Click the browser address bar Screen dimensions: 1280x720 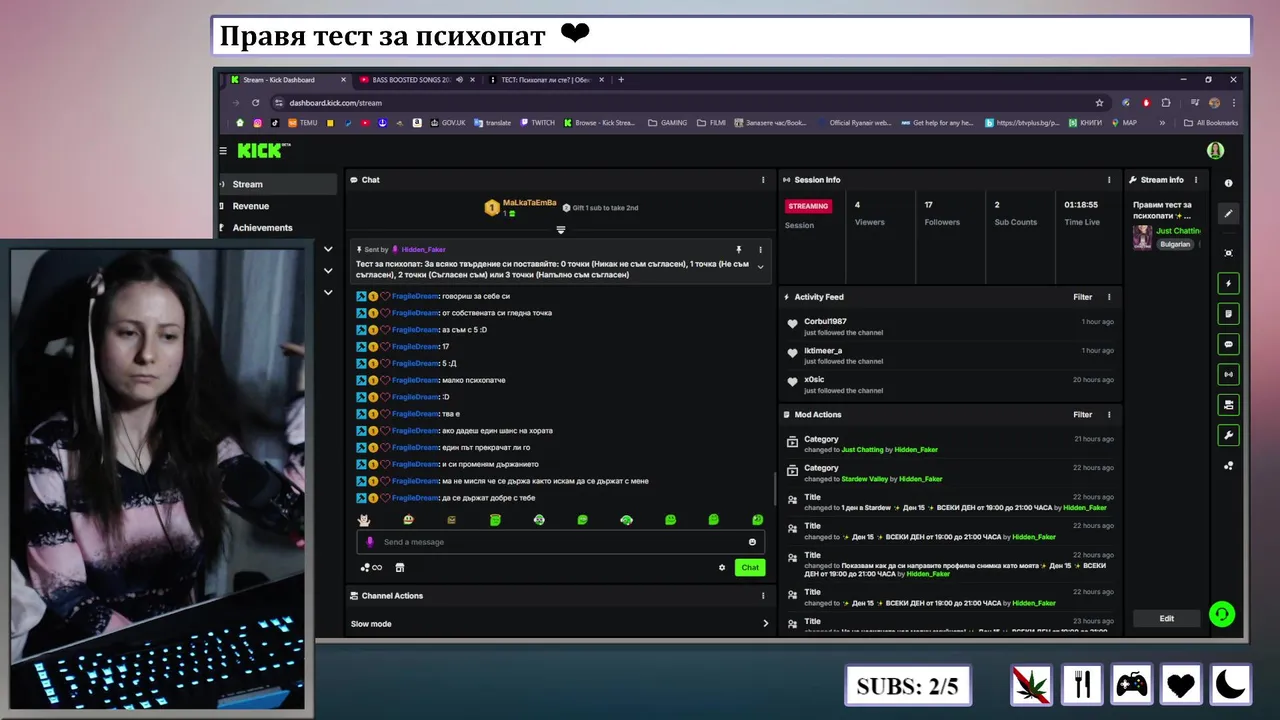690,103
